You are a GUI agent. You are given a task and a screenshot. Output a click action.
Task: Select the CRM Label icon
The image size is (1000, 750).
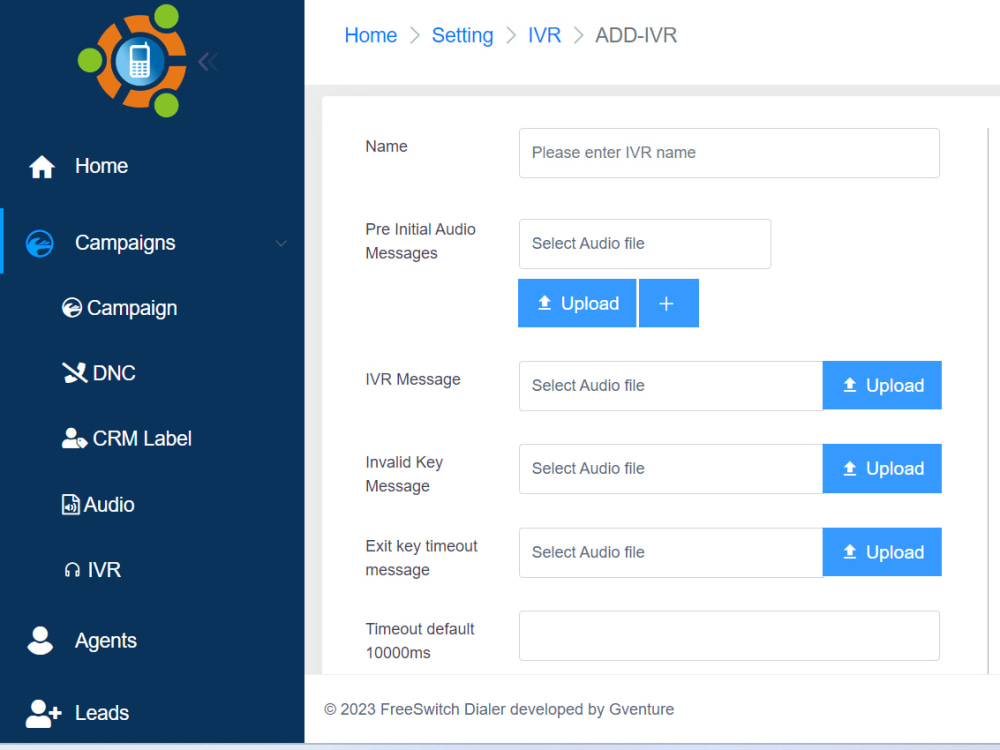click(74, 438)
